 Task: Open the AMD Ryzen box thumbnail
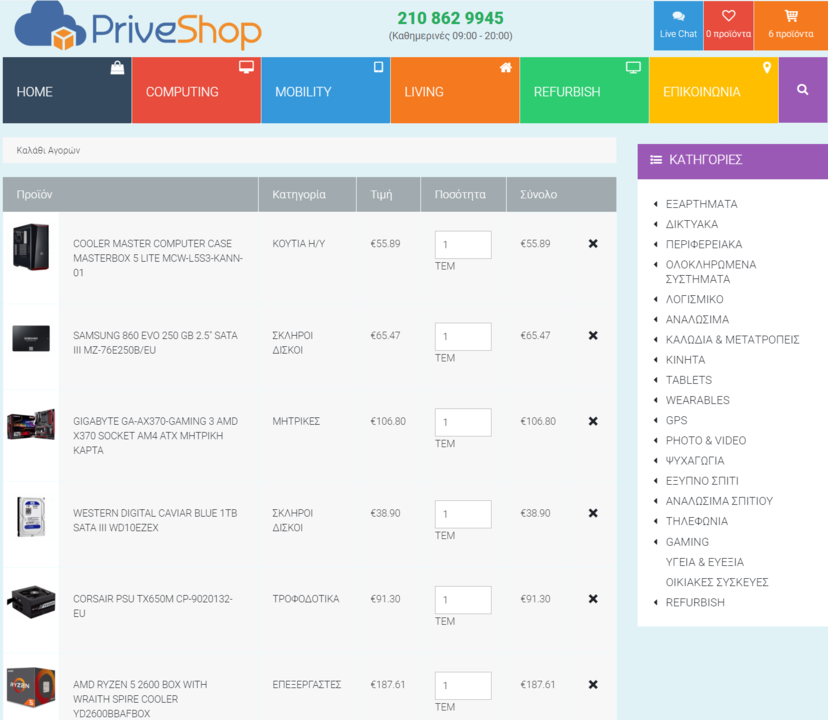(31, 687)
